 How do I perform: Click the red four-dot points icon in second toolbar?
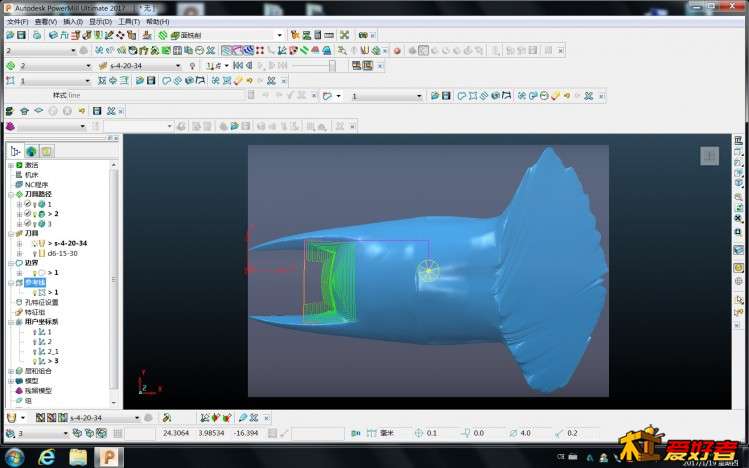pyautogui.click(x=260, y=51)
